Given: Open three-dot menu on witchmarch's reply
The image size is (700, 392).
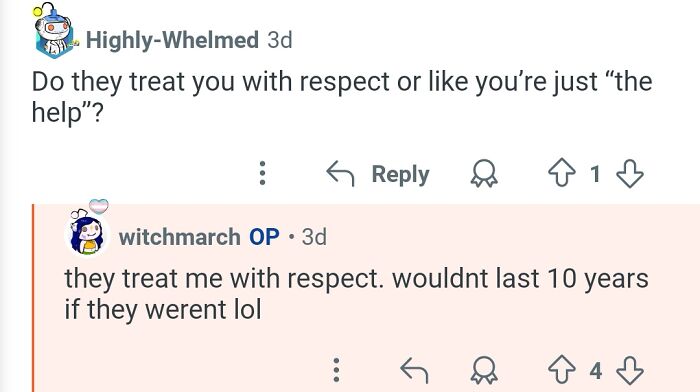Looking at the screenshot, I should pos(337,370).
